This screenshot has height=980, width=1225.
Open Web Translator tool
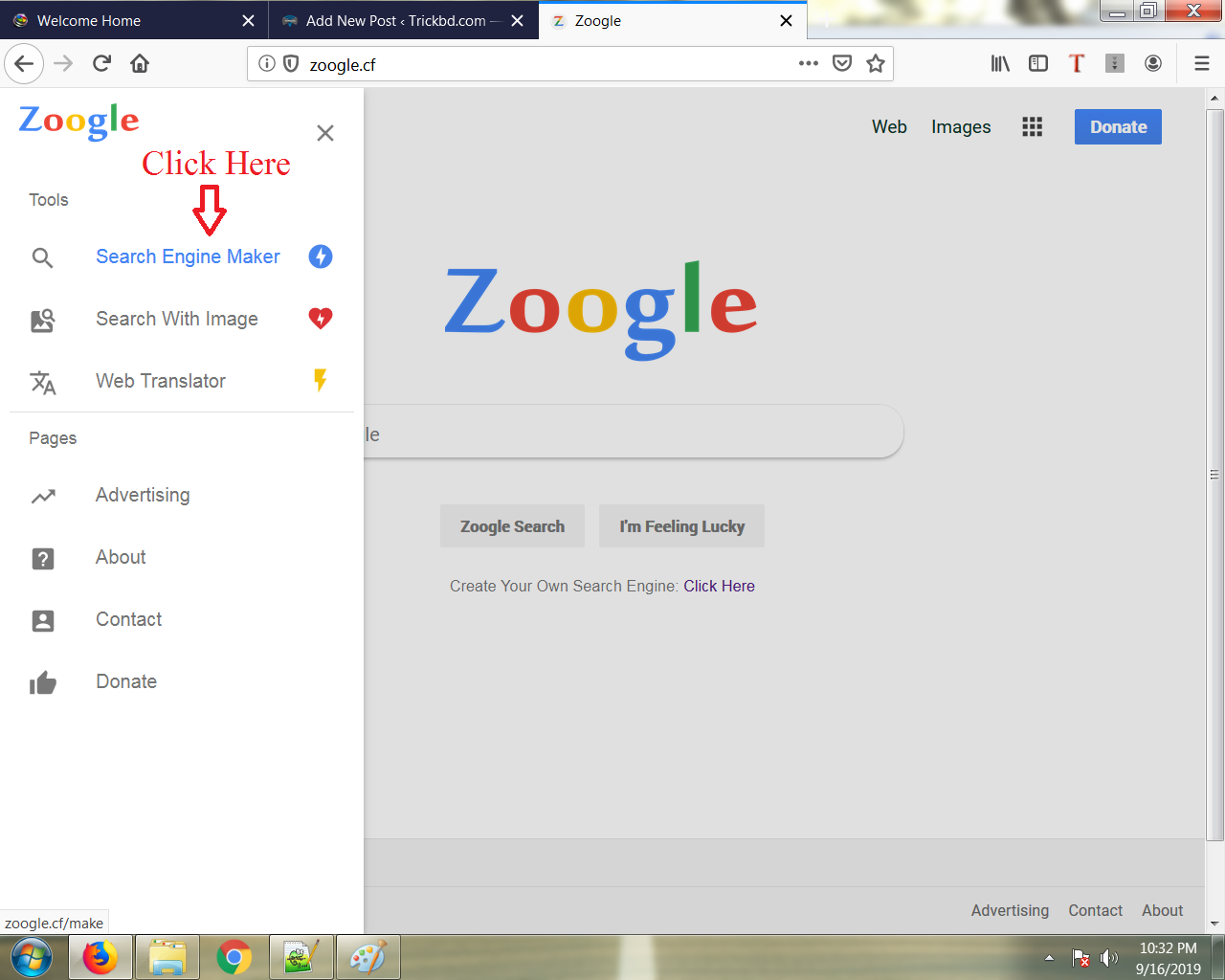[161, 381]
